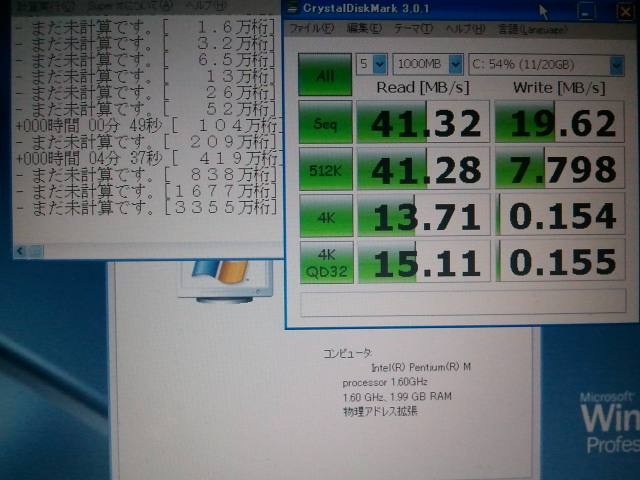Close the CrystalDiskMark window
This screenshot has height=480, width=640.
pyautogui.click(x=626, y=11)
